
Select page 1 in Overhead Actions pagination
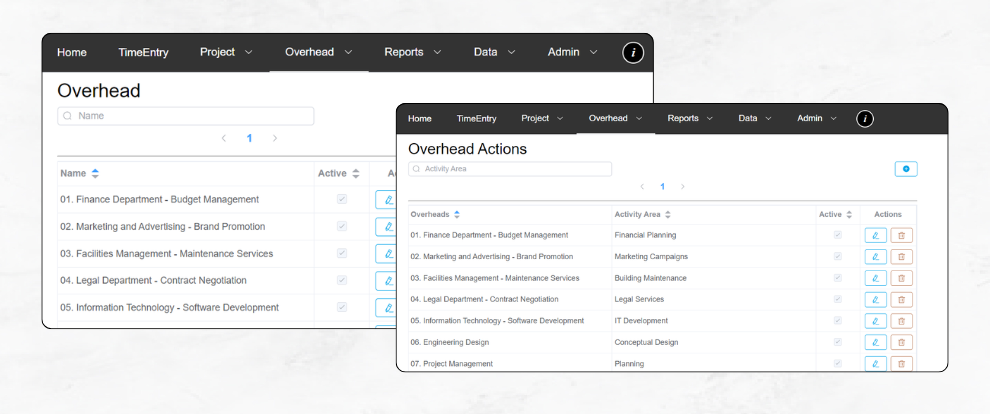pos(662,187)
